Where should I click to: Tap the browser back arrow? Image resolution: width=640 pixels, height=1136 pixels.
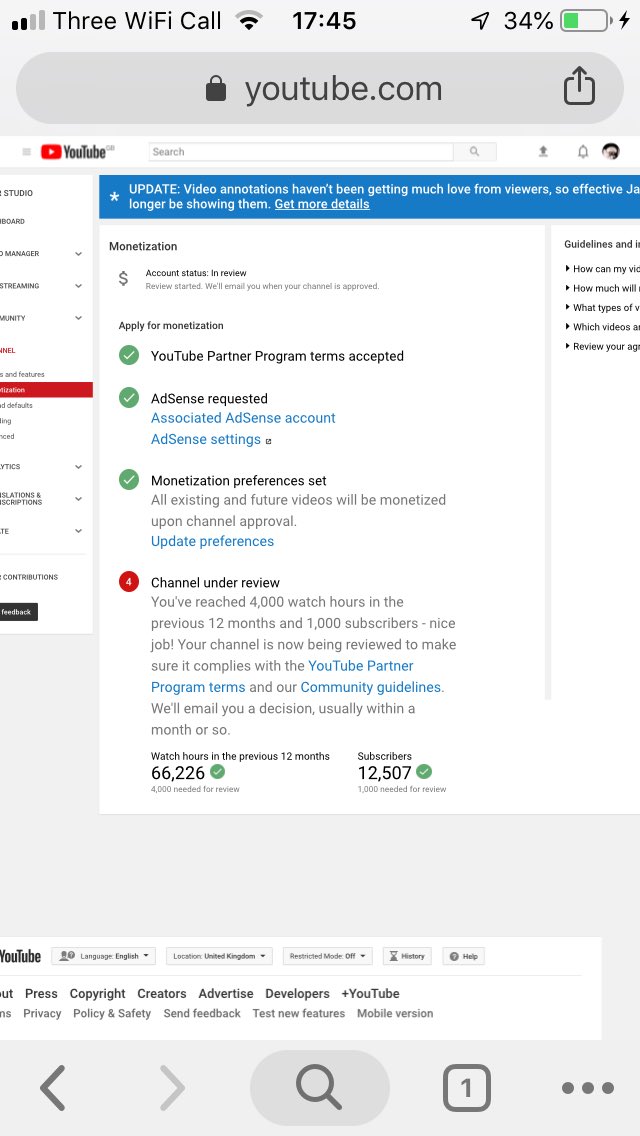click(52, 1087)
